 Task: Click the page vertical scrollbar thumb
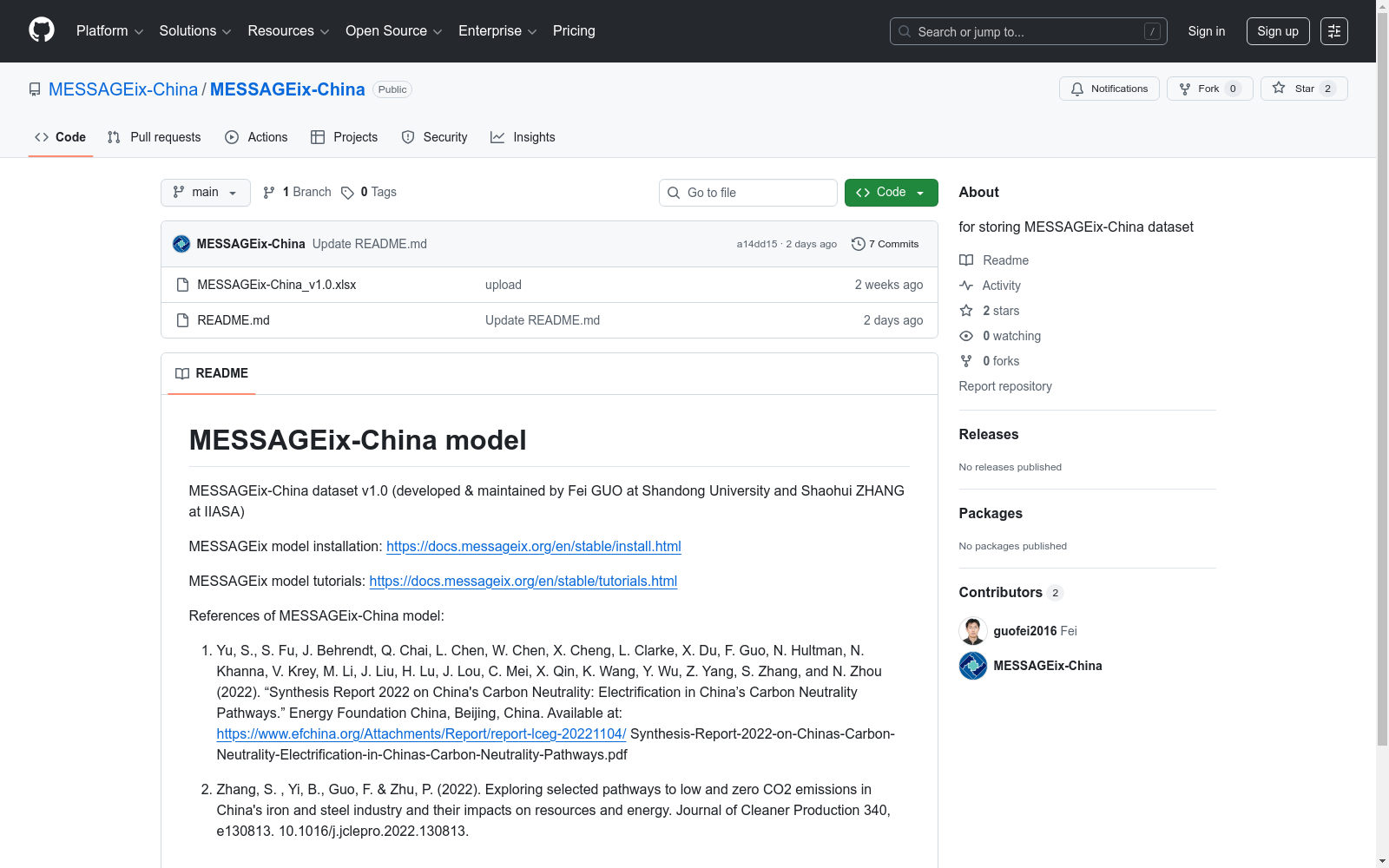pos(1382,379)
